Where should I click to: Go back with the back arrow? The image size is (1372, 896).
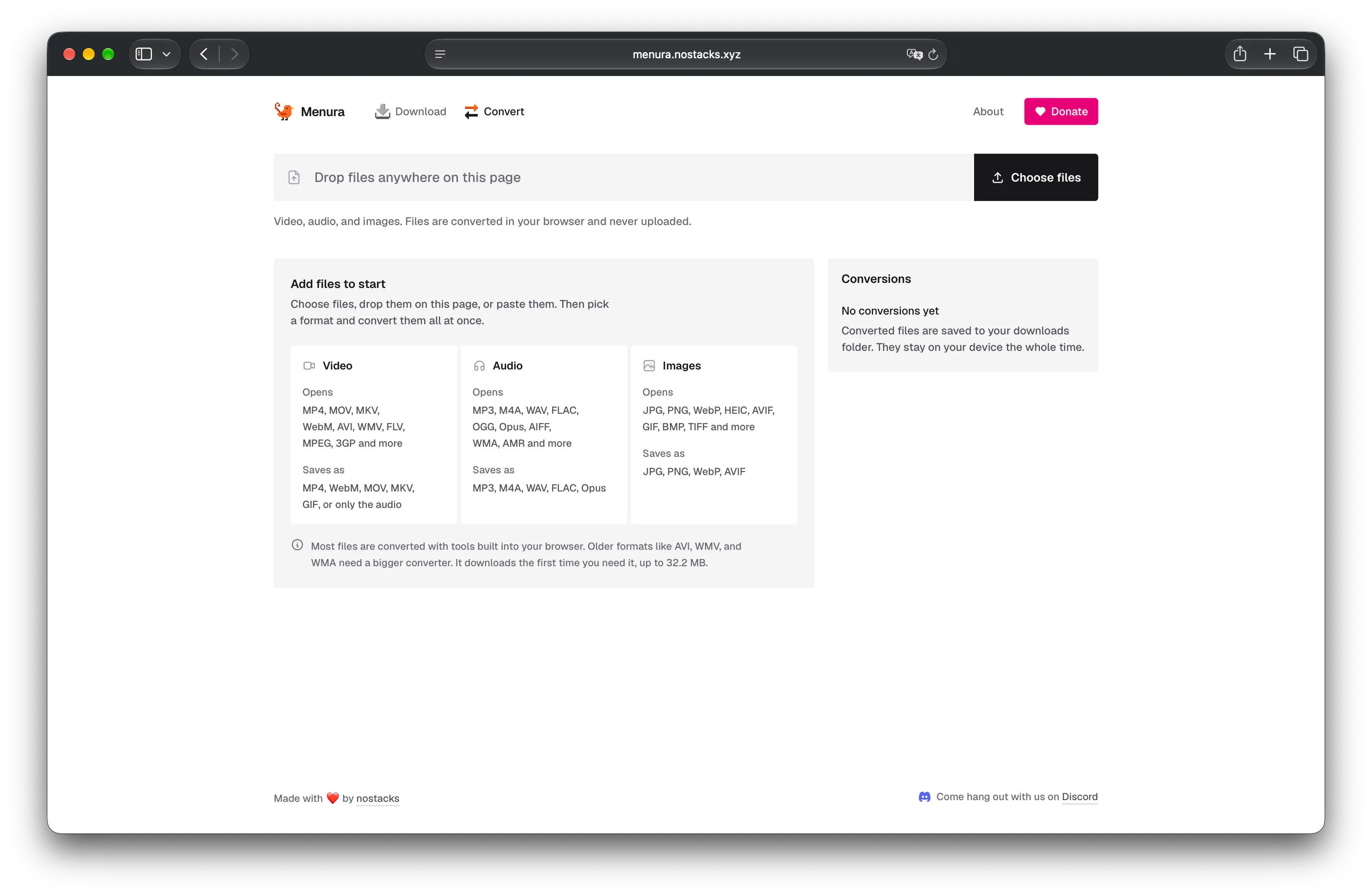point(204,54)
